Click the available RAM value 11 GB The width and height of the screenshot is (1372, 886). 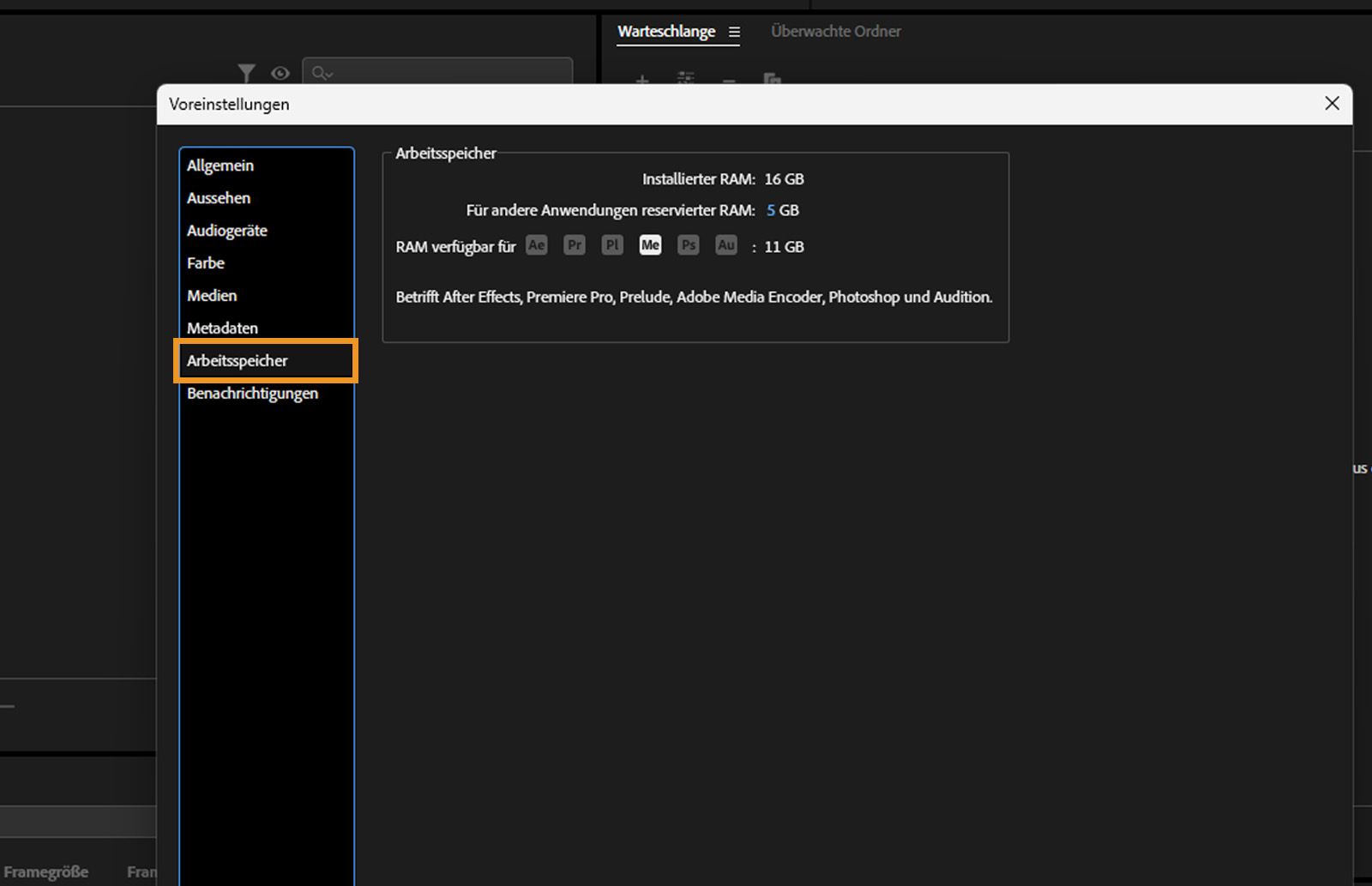[x=784, y=247]
